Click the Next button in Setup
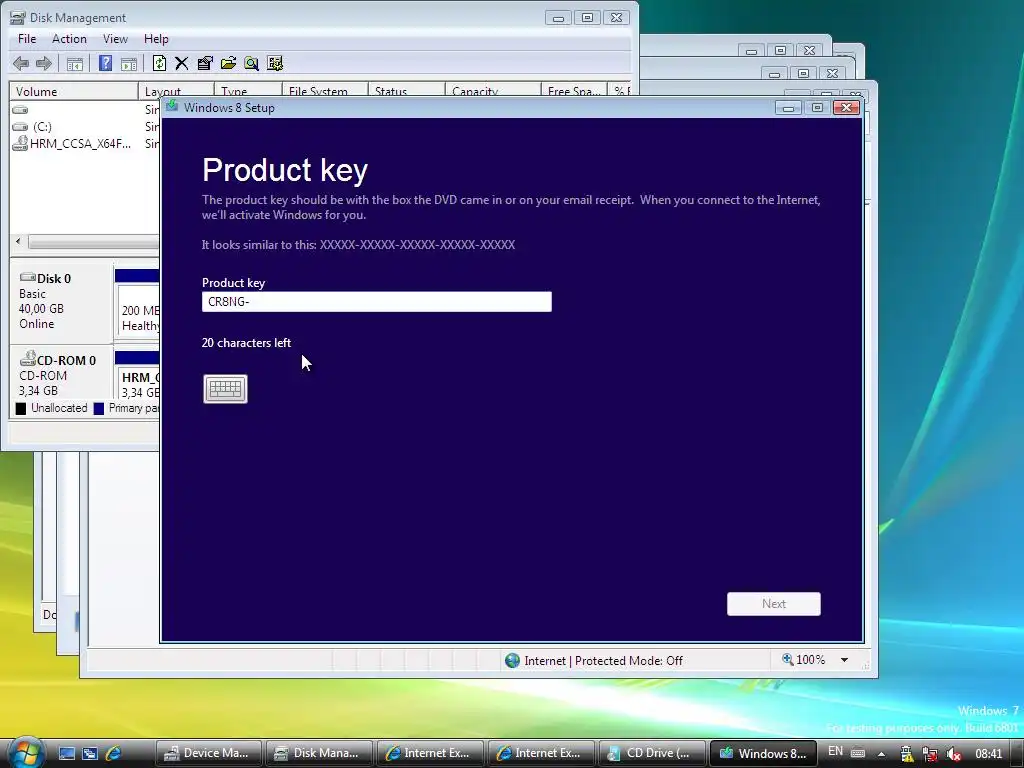 pos(774,604)
